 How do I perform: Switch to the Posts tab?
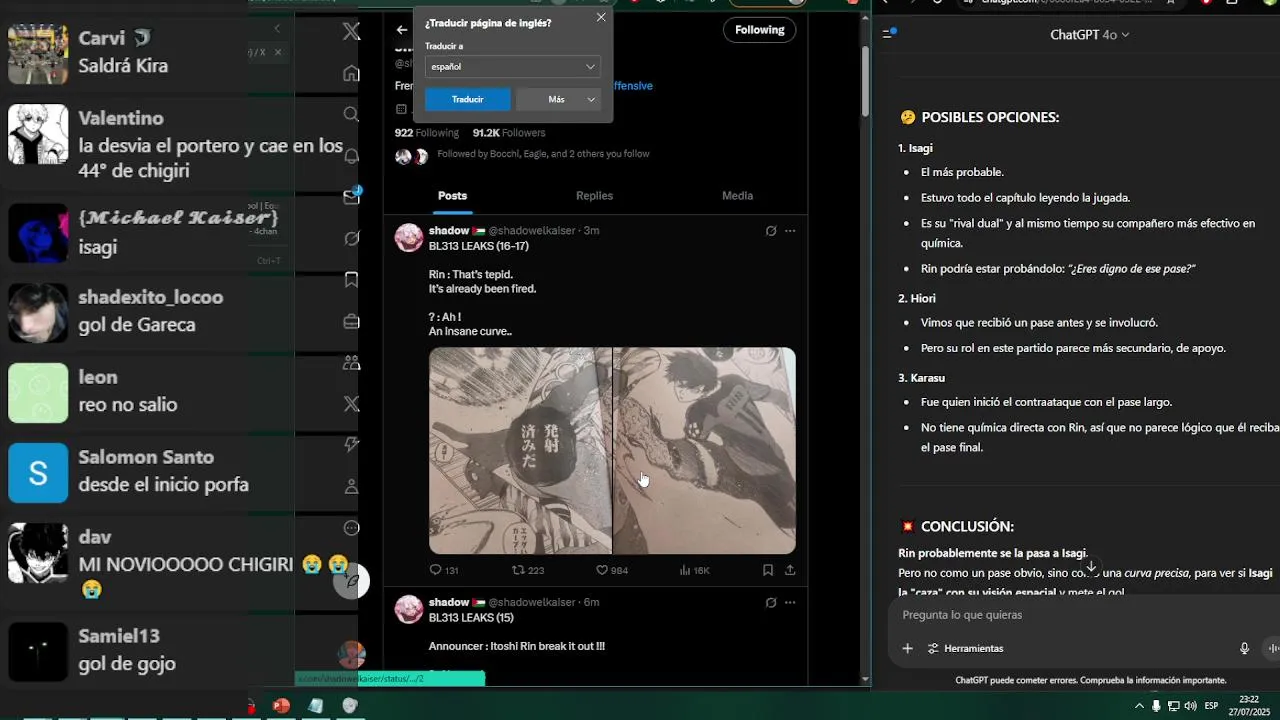(x=452, y=196)
